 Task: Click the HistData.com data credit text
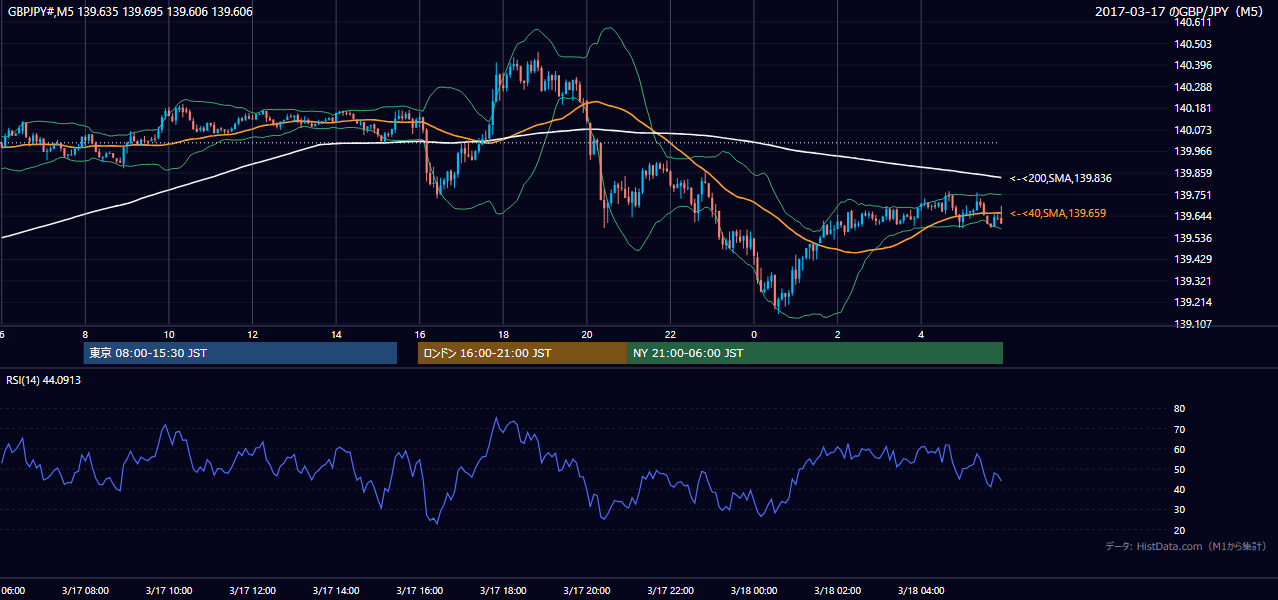1186,546
